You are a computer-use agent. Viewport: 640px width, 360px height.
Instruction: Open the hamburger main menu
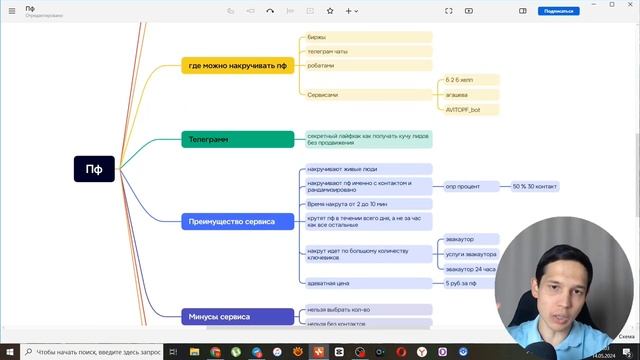(x=12, y=11)
